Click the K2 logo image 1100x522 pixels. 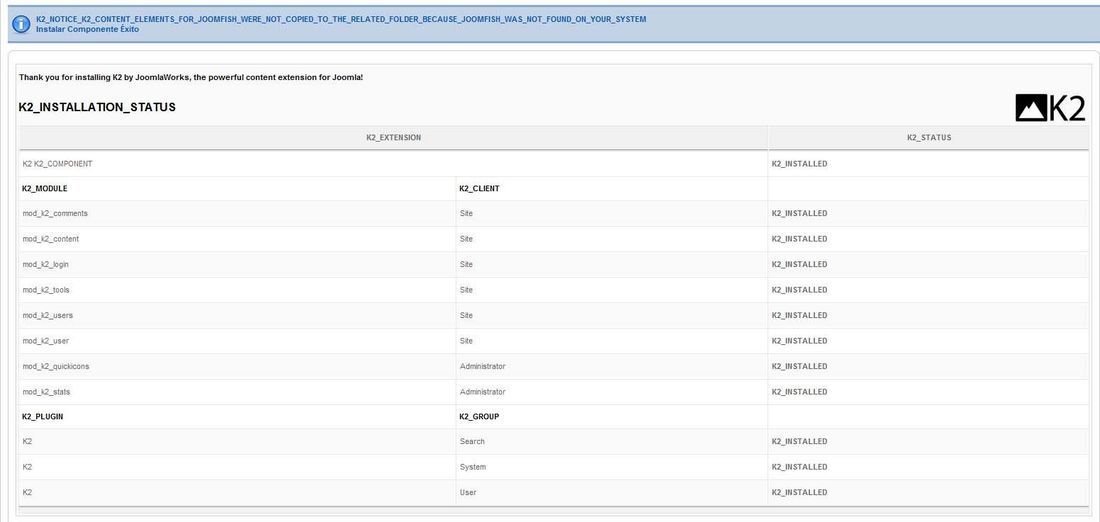tap(1050, 108)
